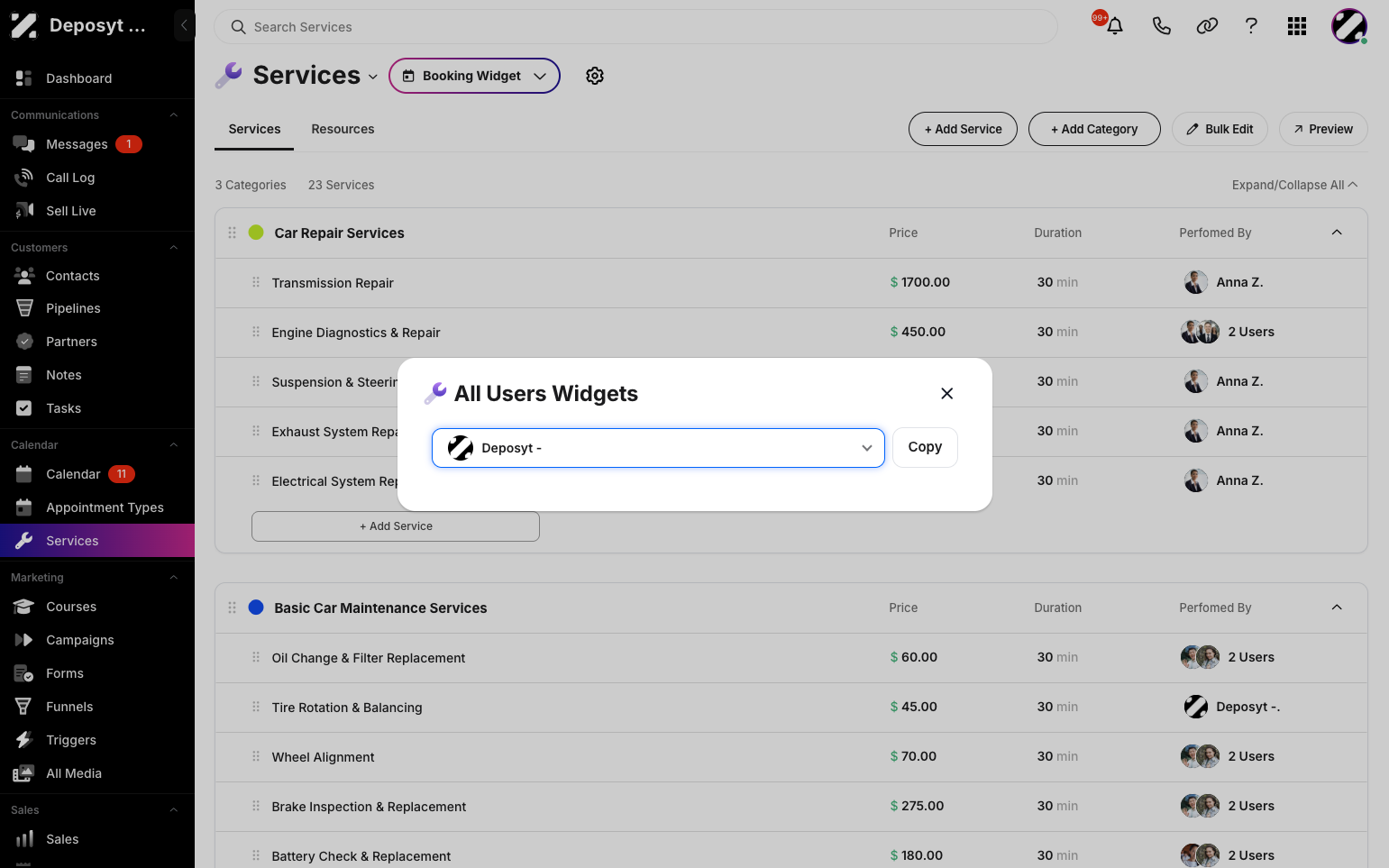The width and height of the screenshot is (1389, 868).
Task: Click Expand/Collapse All
Action: pyautogui.click(x=1294, y=185)
